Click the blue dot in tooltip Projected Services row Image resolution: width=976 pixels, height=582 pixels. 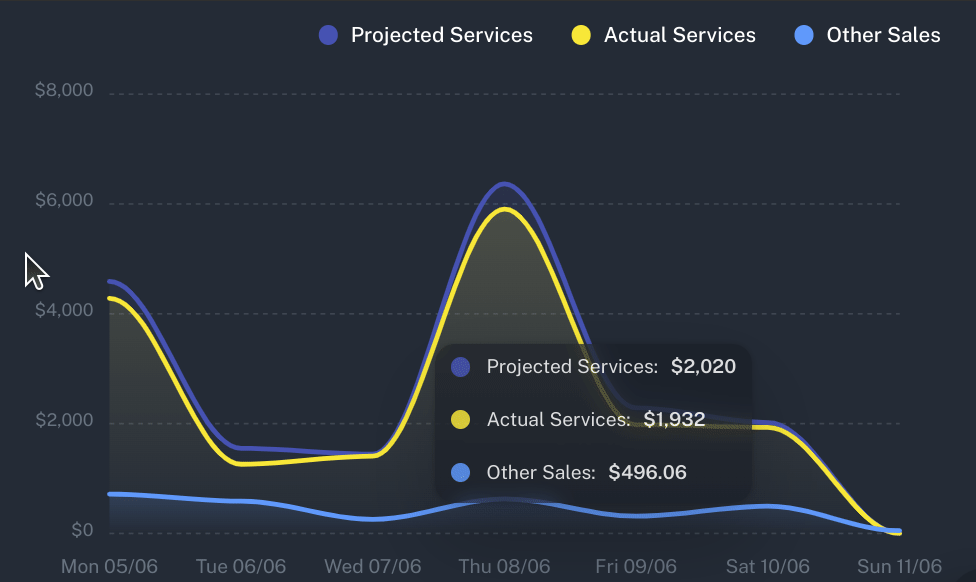click(x=460, y=367)
